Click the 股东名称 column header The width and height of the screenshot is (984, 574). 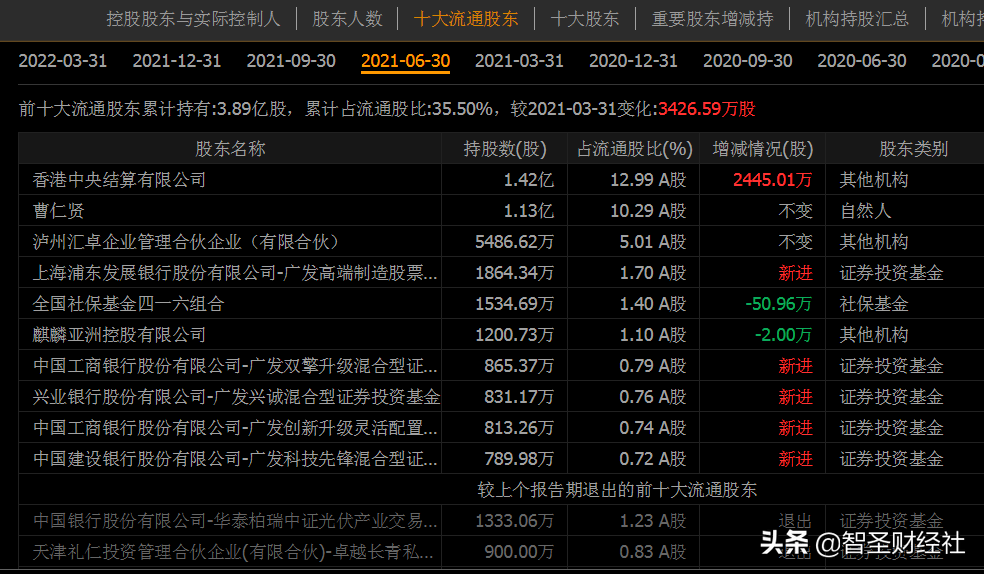click(x=230, y=149)
